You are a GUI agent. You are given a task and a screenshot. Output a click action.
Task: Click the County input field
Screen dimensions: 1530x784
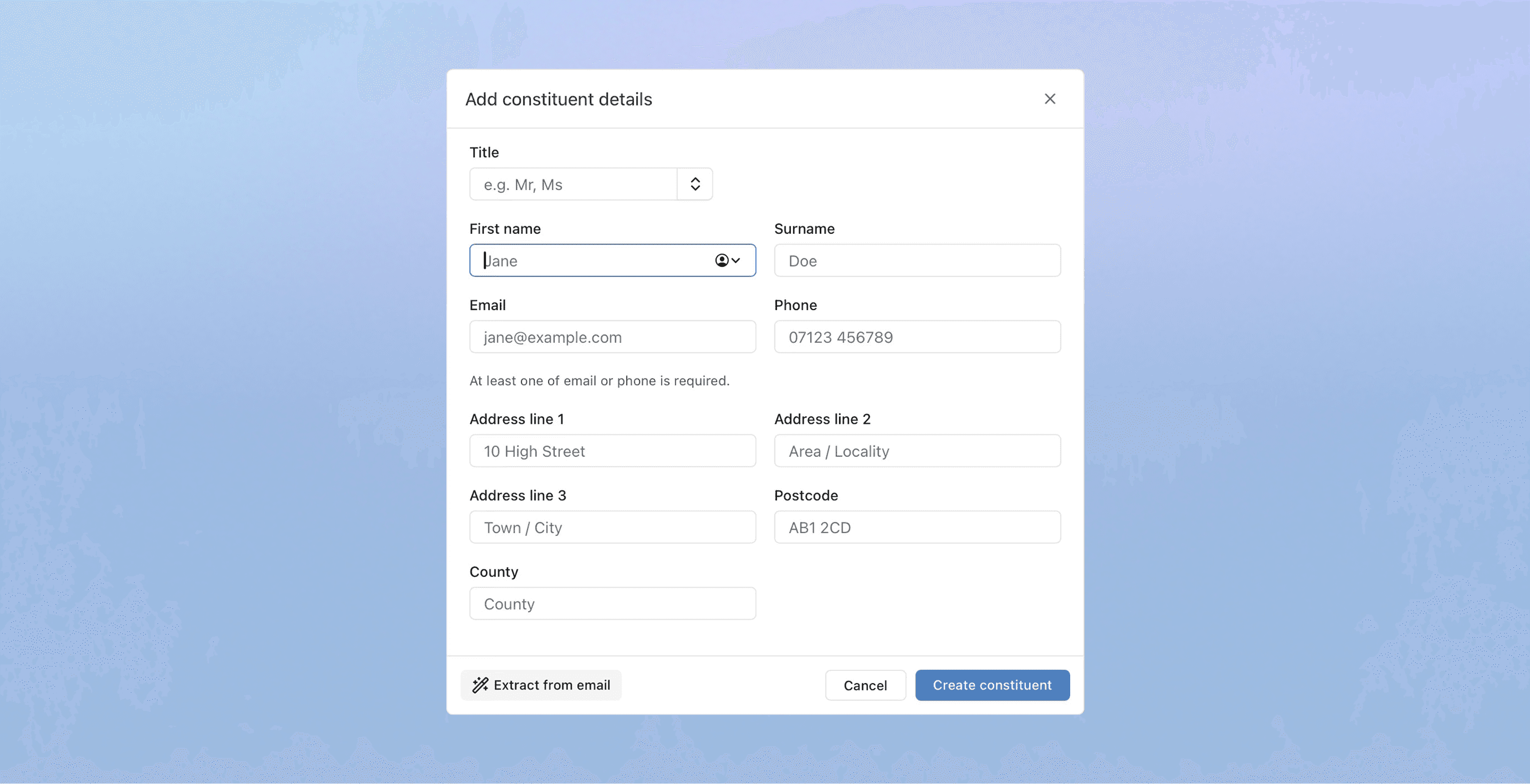[612, 603]
